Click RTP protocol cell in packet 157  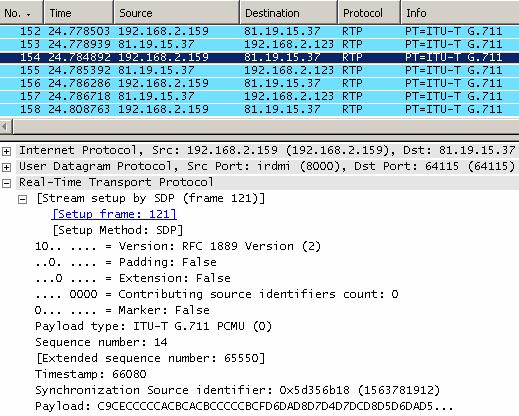click(352, 96)
